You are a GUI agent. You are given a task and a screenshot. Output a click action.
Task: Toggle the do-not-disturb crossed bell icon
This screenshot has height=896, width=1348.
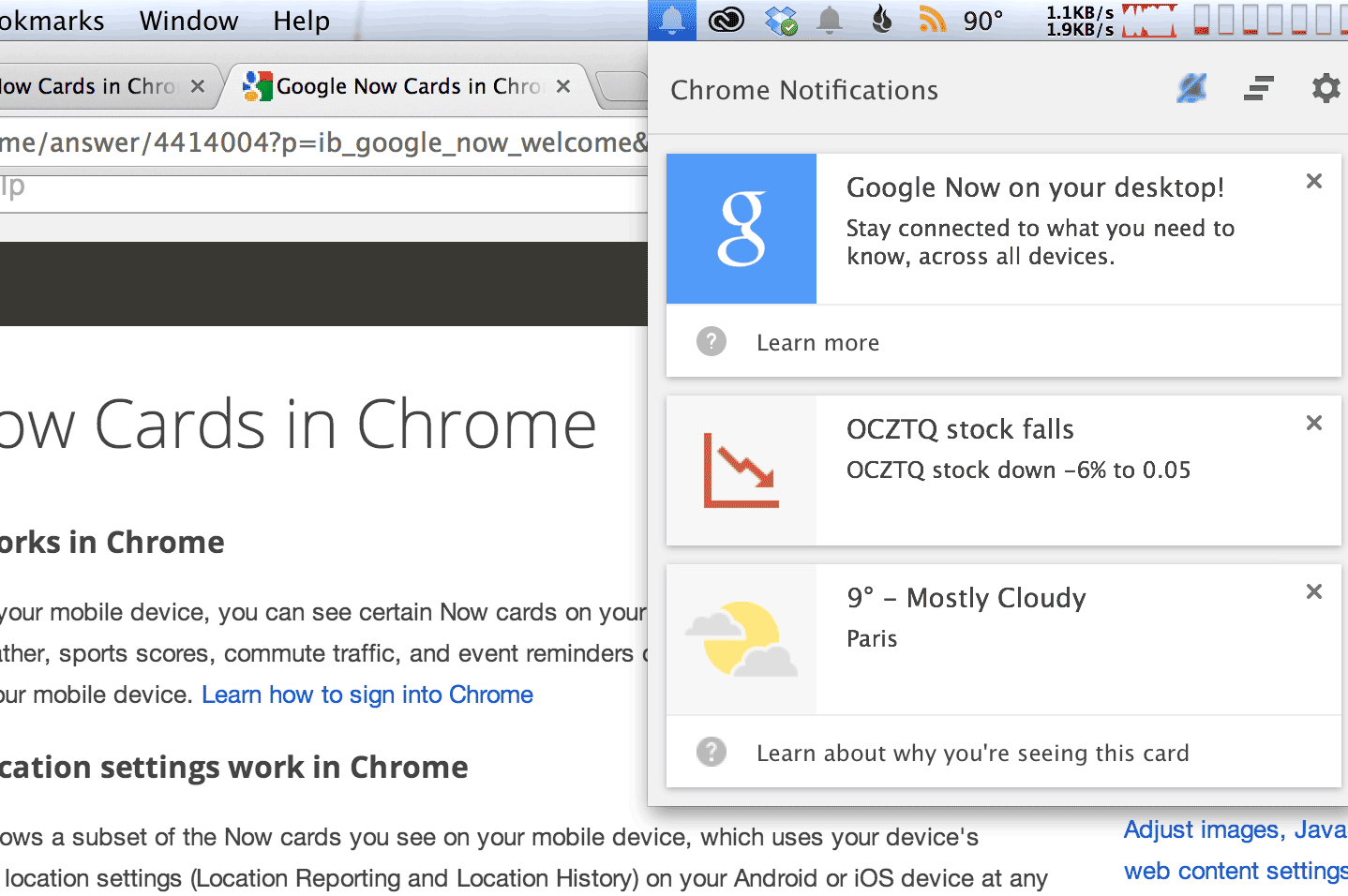click(x=1191, y=89)
